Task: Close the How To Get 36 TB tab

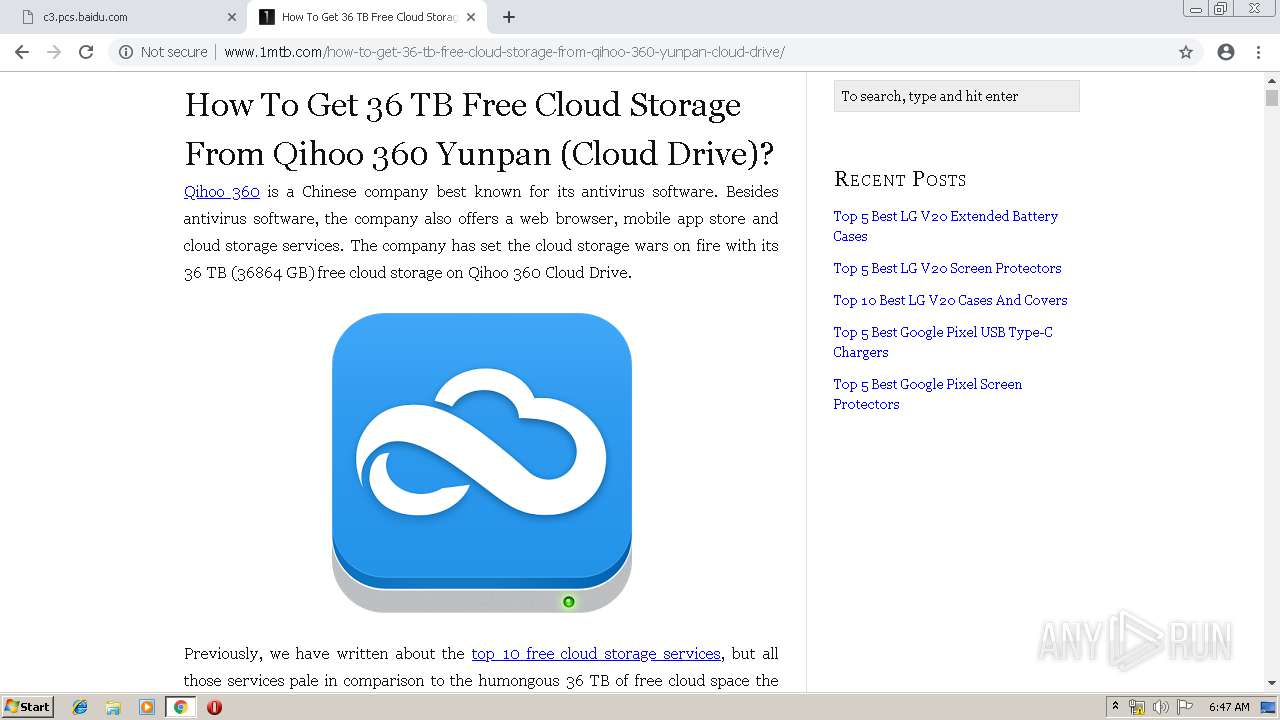Action: click(471, 17)
